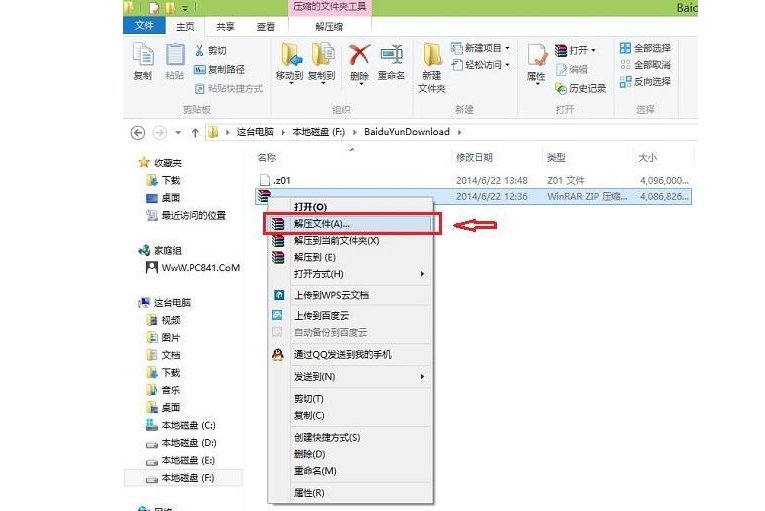Choose Rename (重命名(M)) in the context menu
The image size is (765, 511).
(x=349, y=470)
